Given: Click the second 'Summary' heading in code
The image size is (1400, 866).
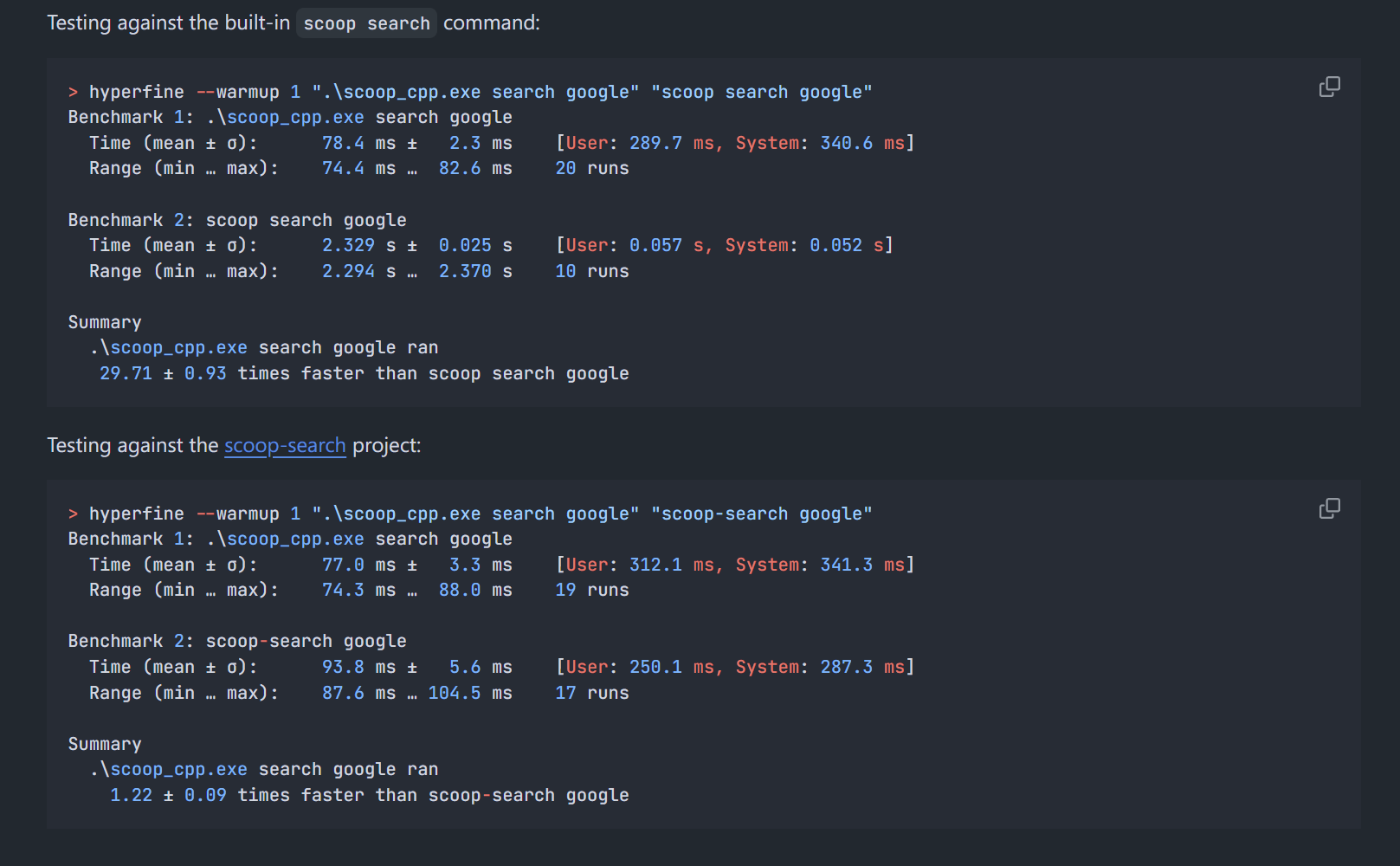Looking at the screenshot, I should (105, 744).
